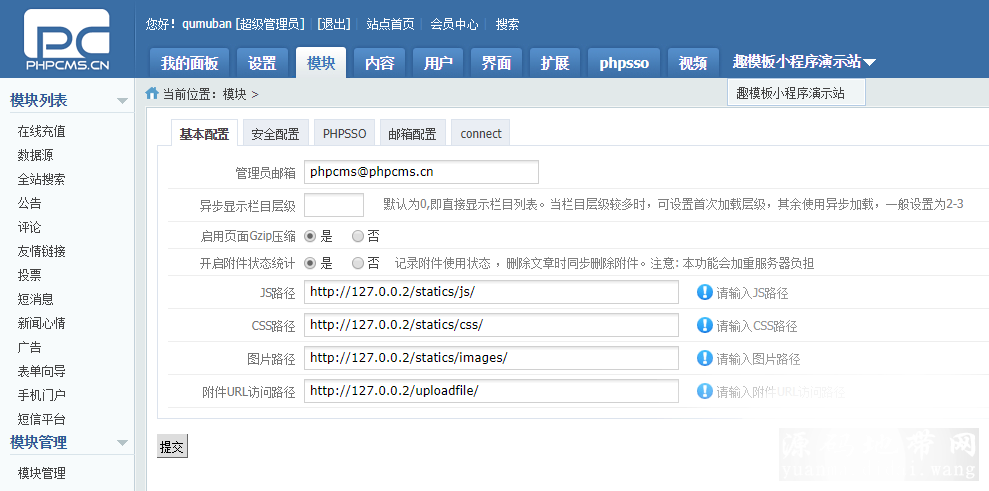Click the PHPCMS logo
The width and height of the screenshot is (989, 491).
point(67,40)
